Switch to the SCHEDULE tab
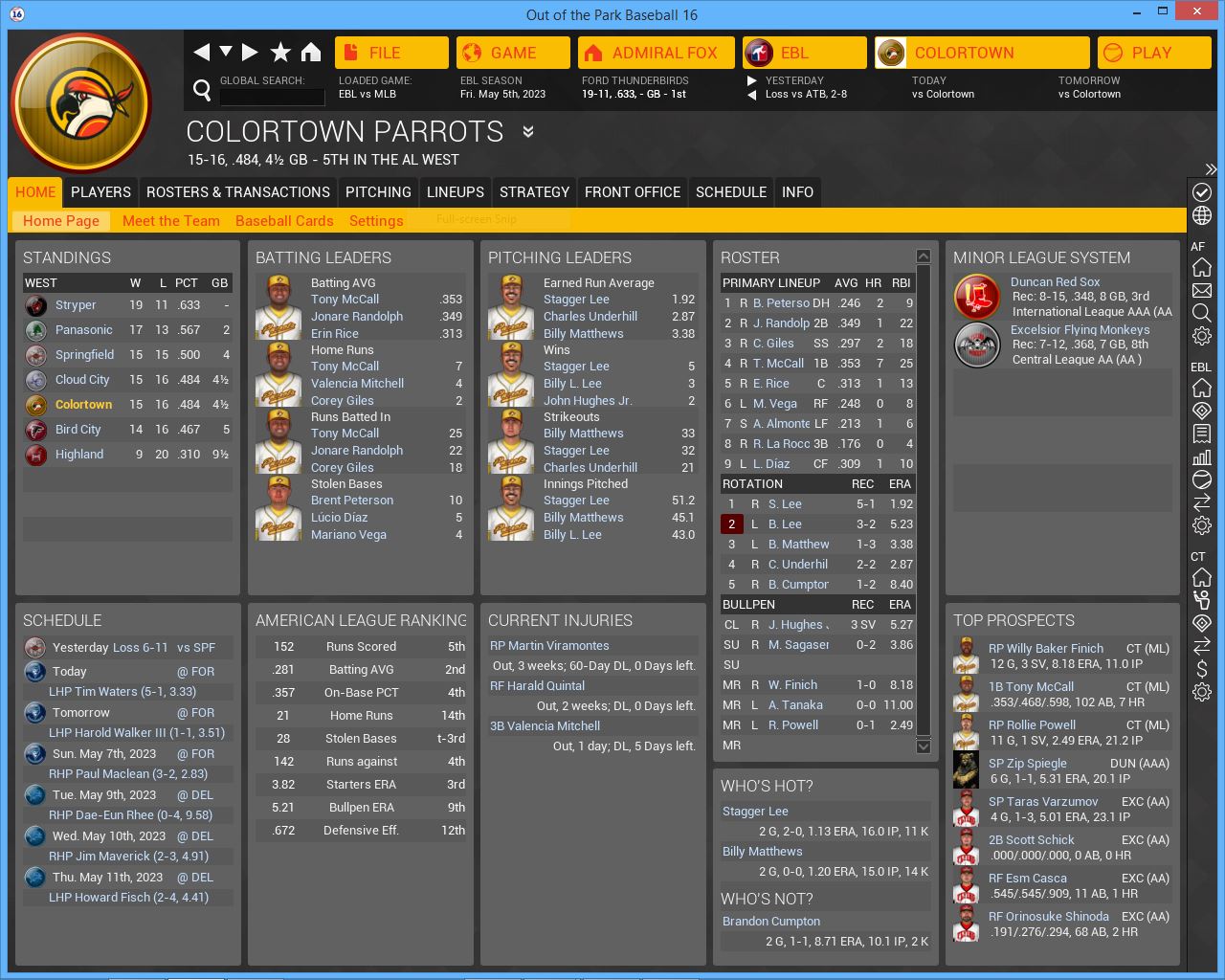Screen dimensions: 1225x980 tap(731, 192)
